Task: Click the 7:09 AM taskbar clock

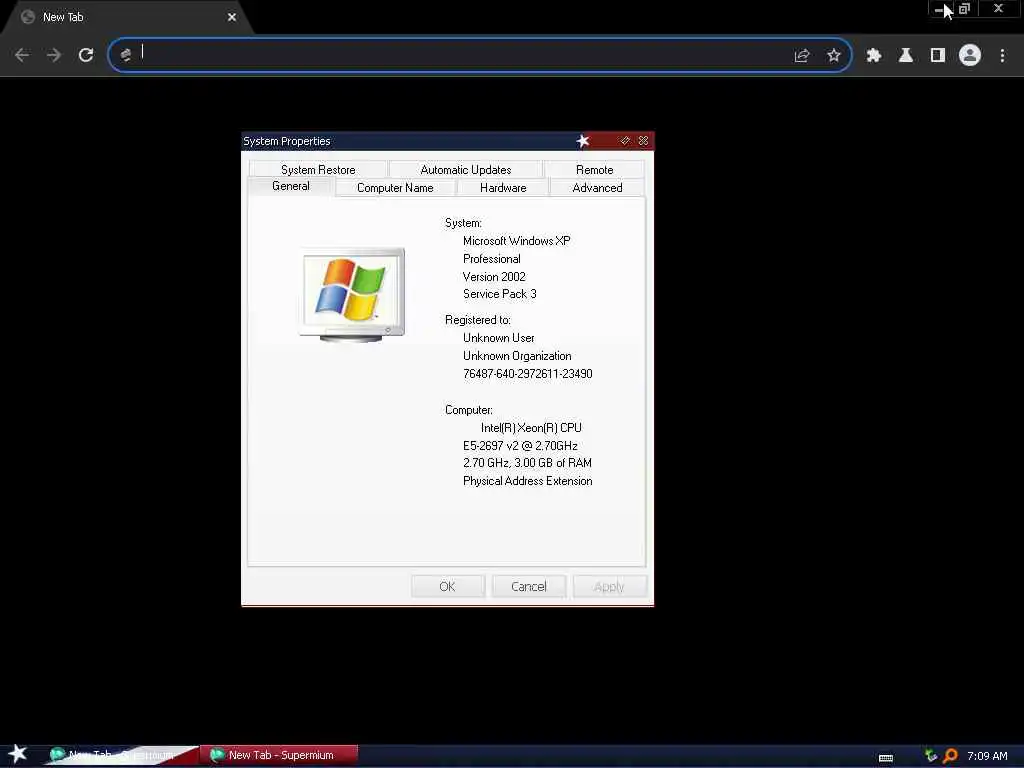Action: 987,756
